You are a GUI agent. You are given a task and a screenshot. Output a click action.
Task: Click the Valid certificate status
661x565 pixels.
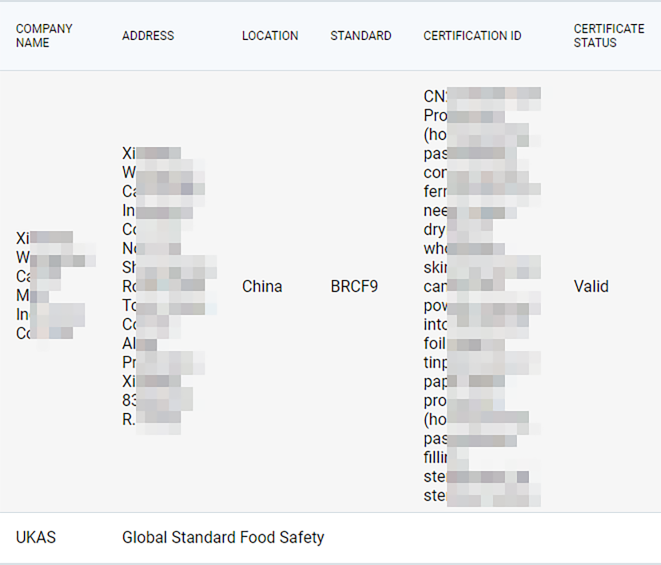[x=591, y=286]
